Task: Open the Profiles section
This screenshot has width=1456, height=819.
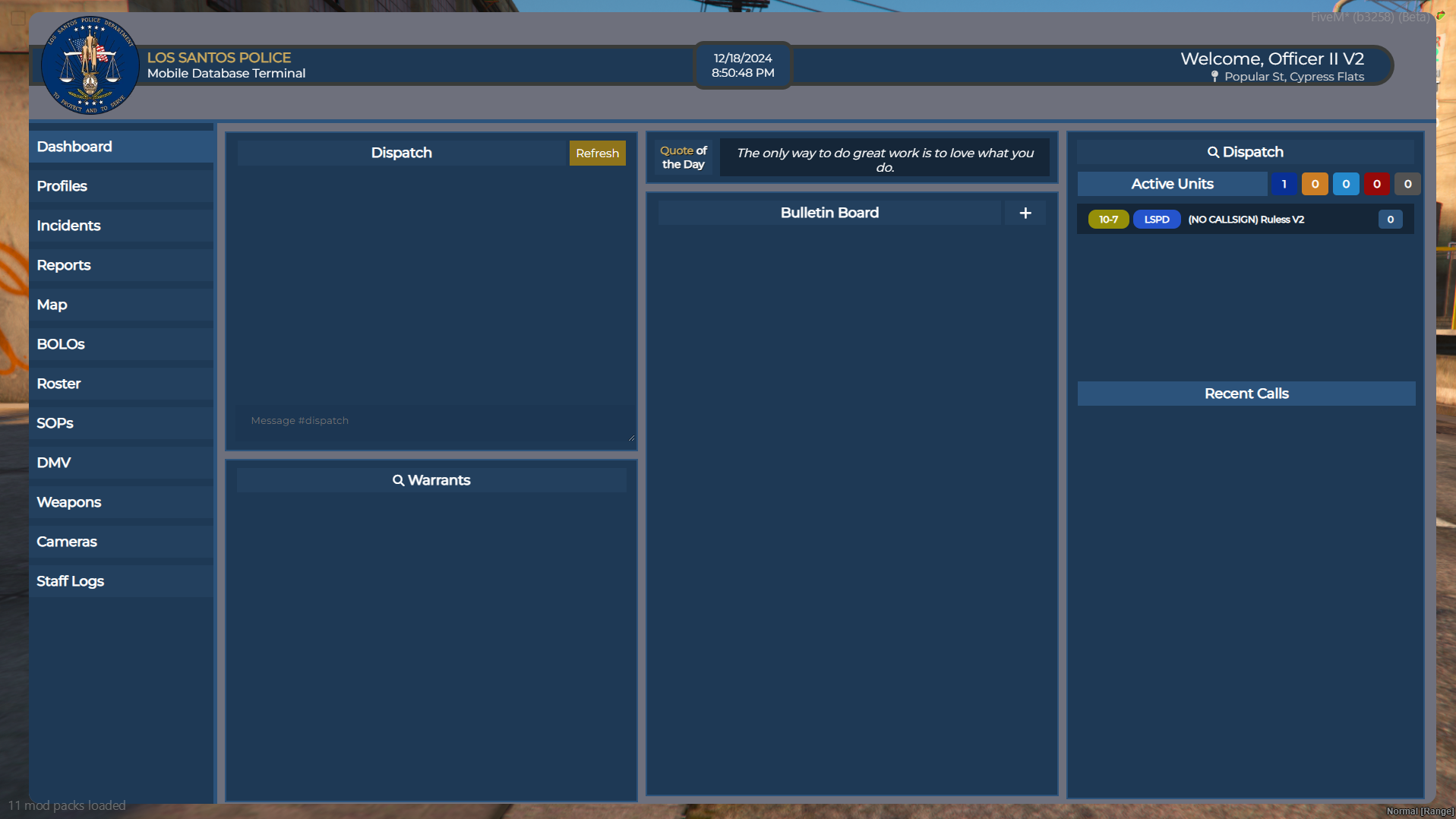Action: (122, 186)
